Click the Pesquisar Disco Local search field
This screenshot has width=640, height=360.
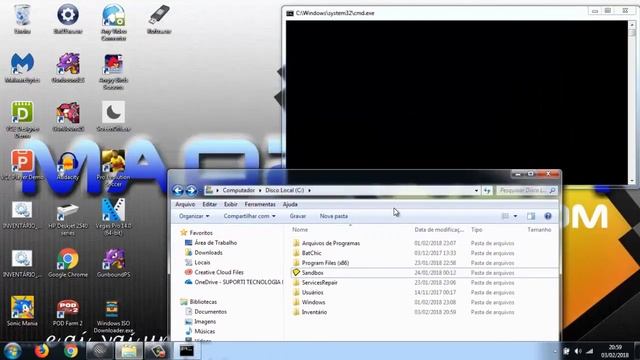[x=526, y=190]
